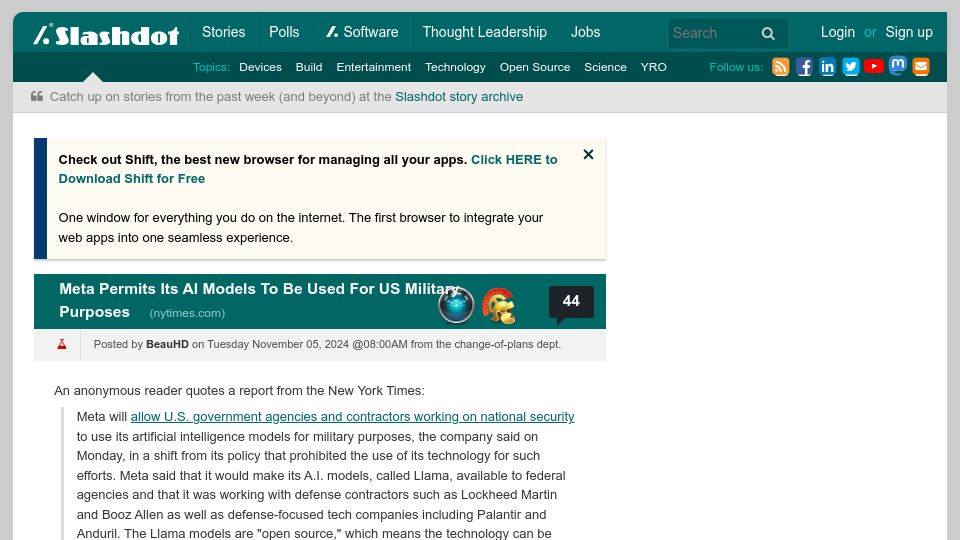Open the 44 comments bubble
Viewport: 960px width, 540px height.
click(x=571, y=302)
